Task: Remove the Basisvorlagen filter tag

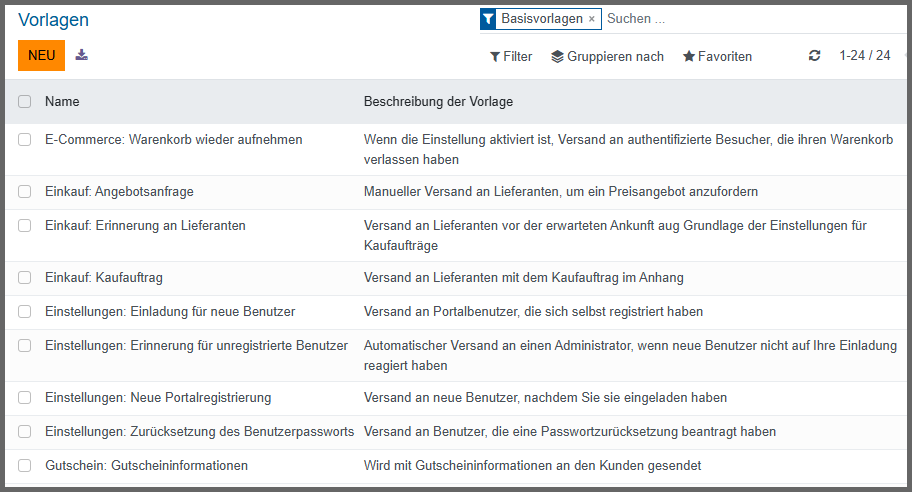Action: click(591, 19)
